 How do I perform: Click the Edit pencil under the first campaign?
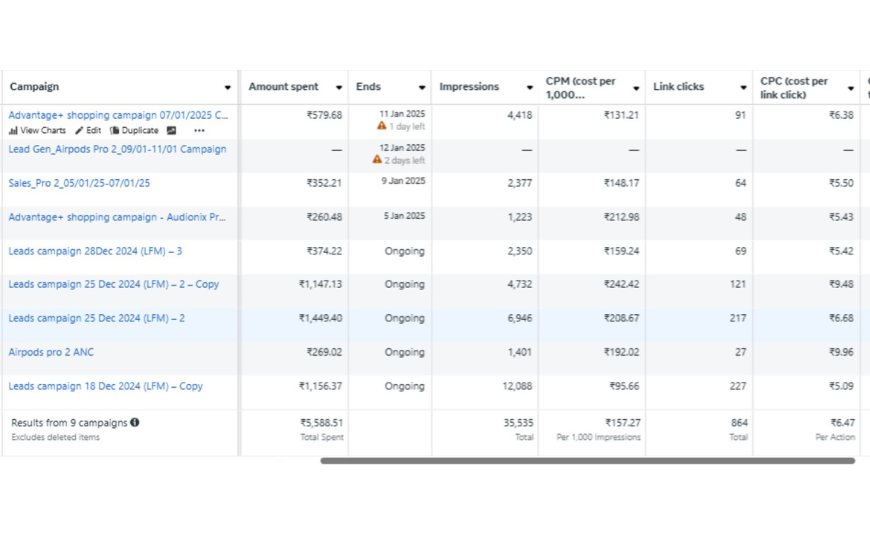pos(88,131)
